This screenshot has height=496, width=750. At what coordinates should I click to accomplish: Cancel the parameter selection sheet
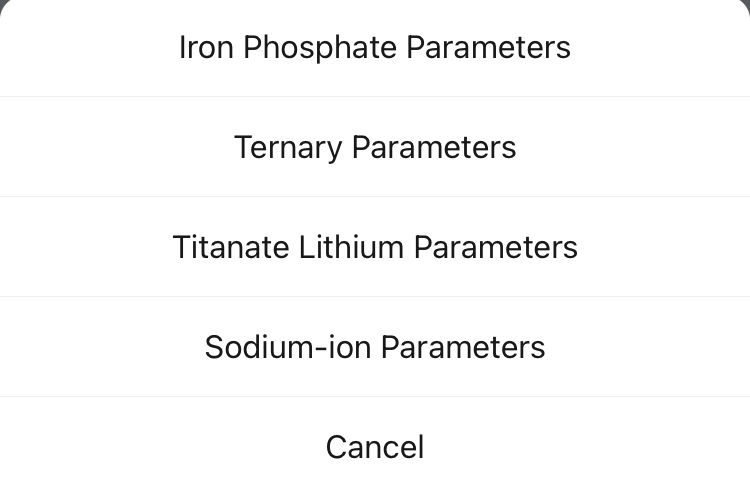click(x=375, y=446)
